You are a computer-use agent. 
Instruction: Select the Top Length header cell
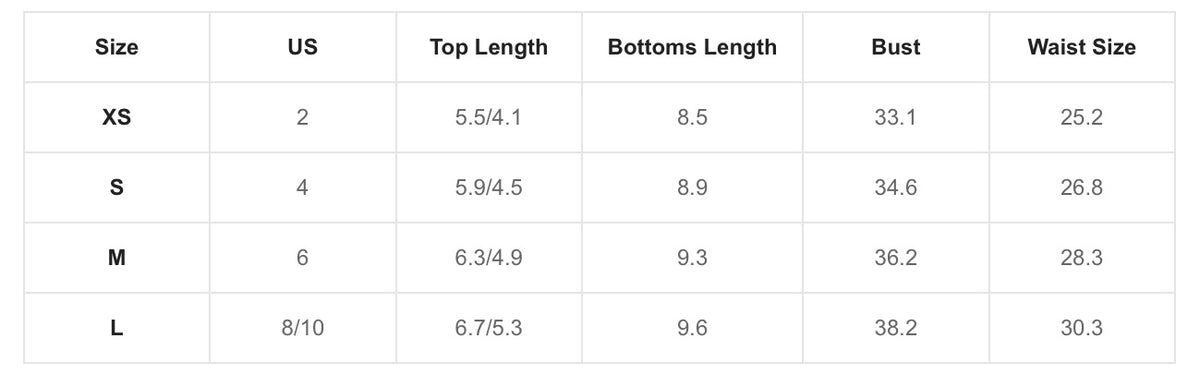click(489, 48)
